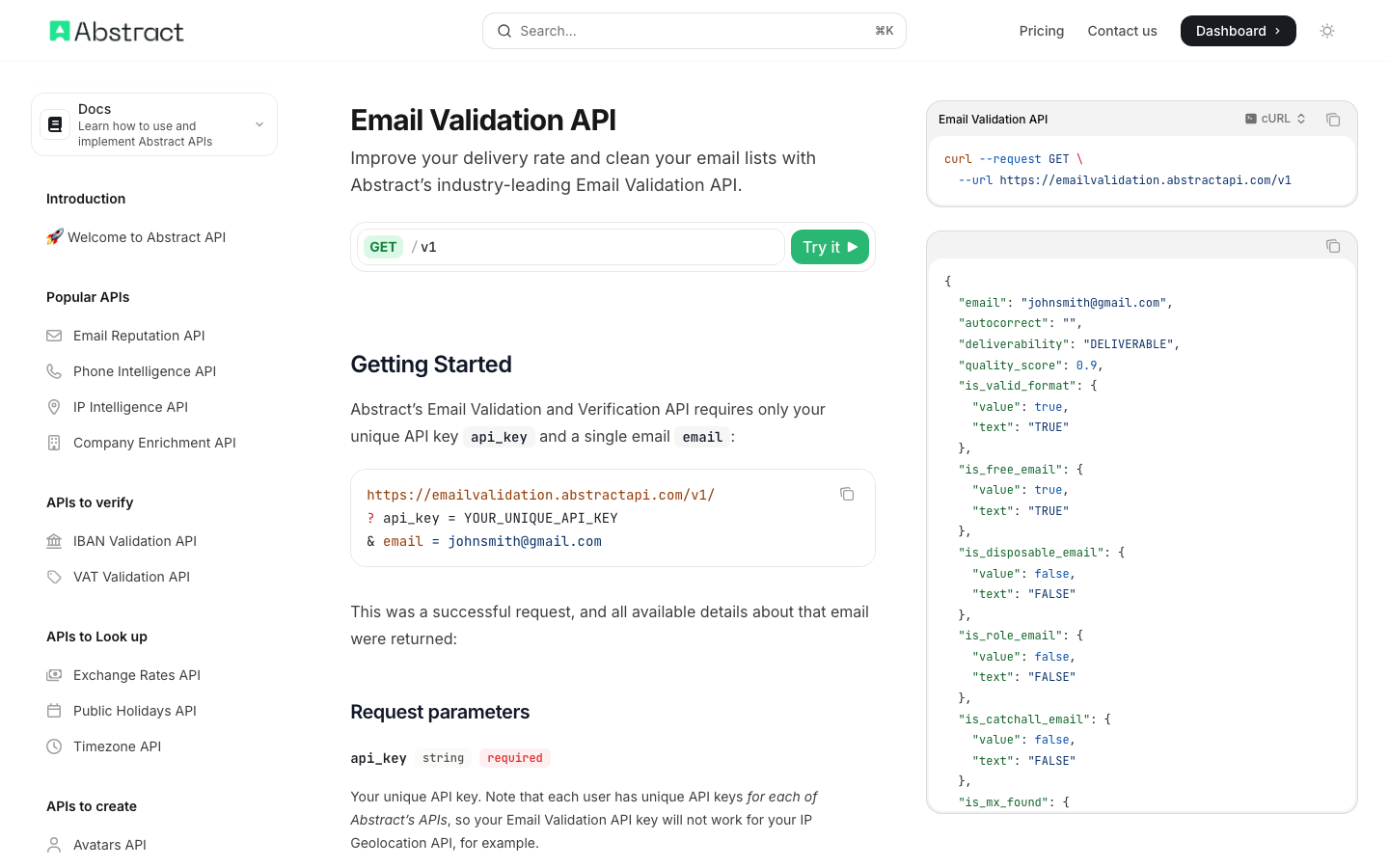Viewport: 1389px width, 868px height.
Task: Click the Request parameters heading
Action: click(440, 712)
